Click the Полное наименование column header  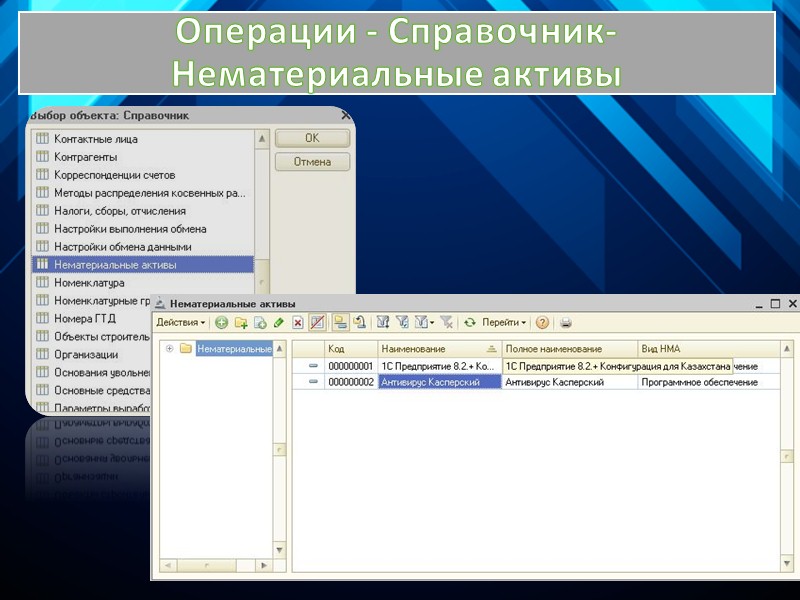click(x=570, y=349)
